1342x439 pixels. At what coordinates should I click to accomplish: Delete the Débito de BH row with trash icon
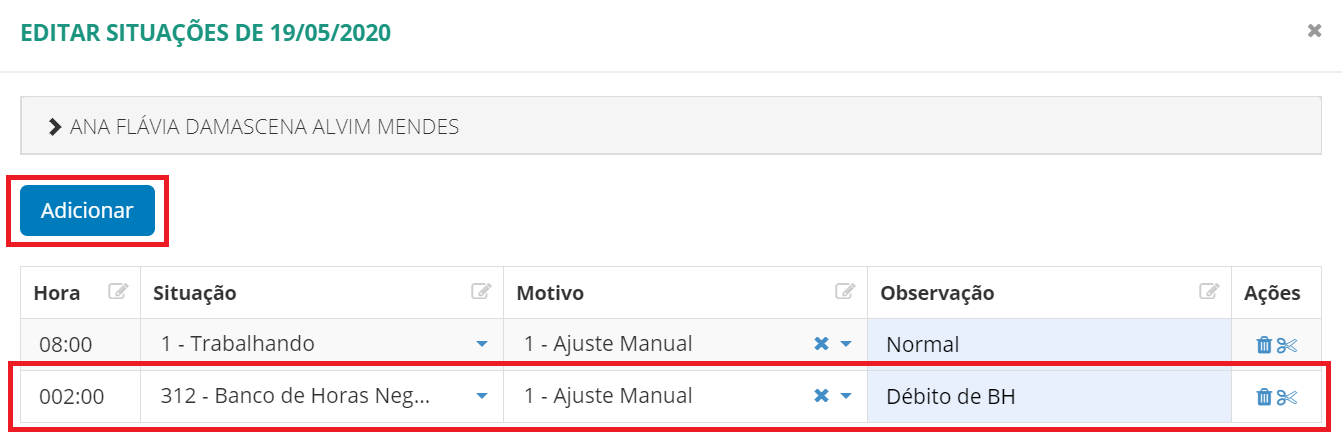tap(1264, 397)
